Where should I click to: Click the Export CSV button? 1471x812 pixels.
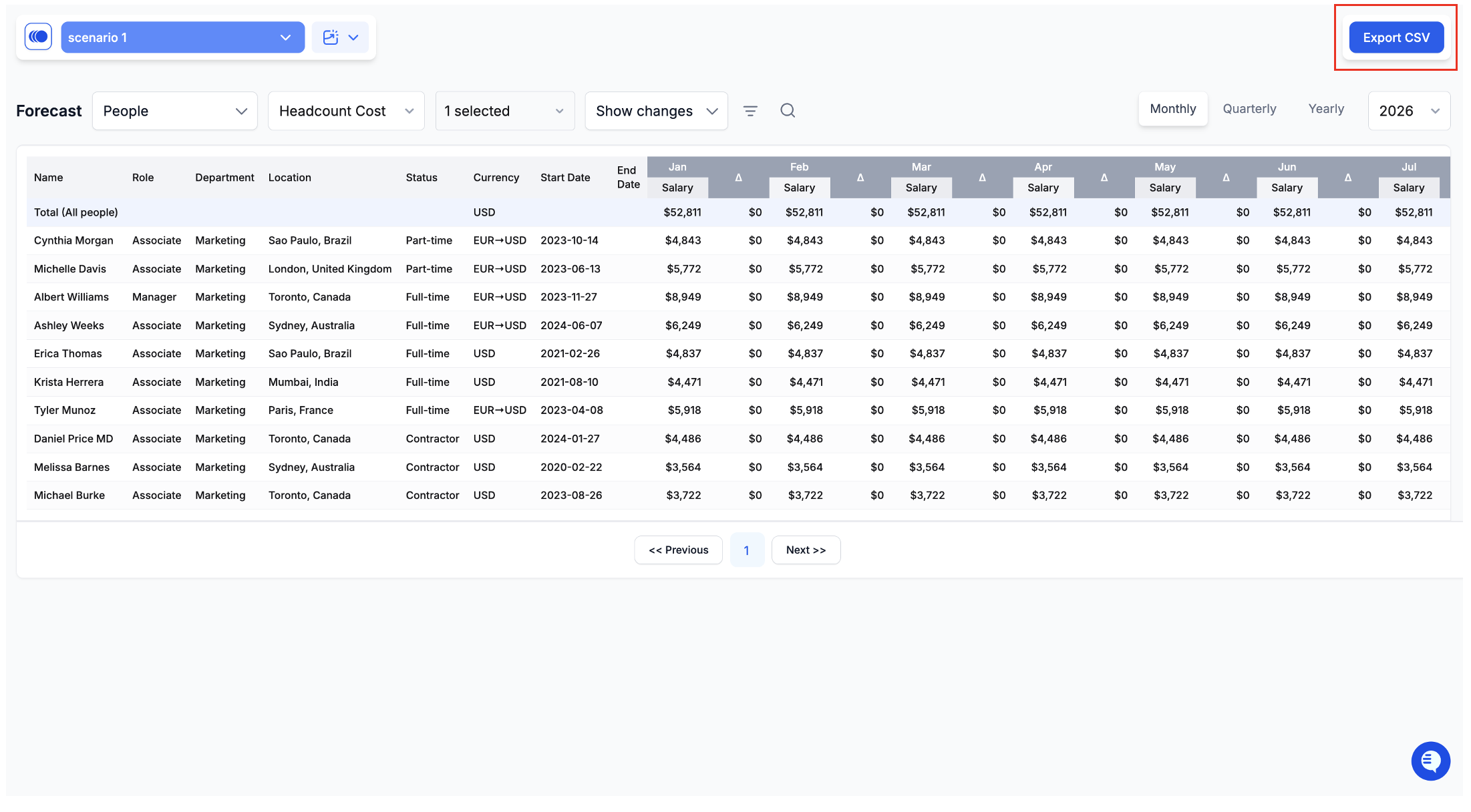coord(1396,37)
